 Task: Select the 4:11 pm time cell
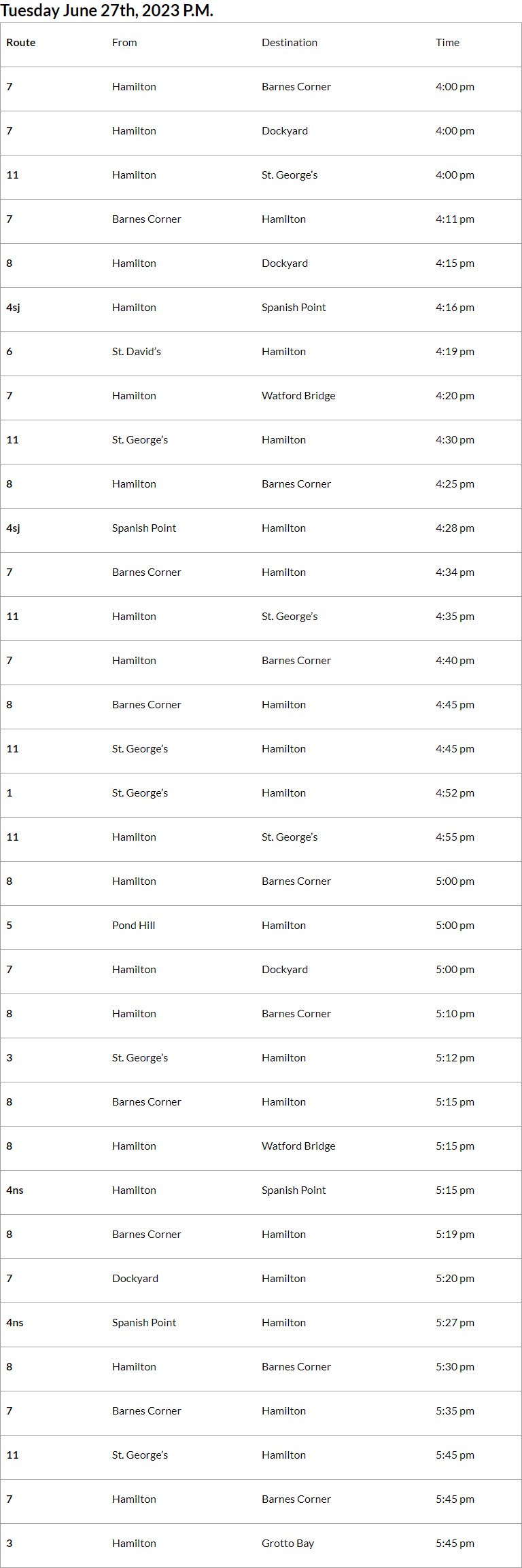click(455, 219)
